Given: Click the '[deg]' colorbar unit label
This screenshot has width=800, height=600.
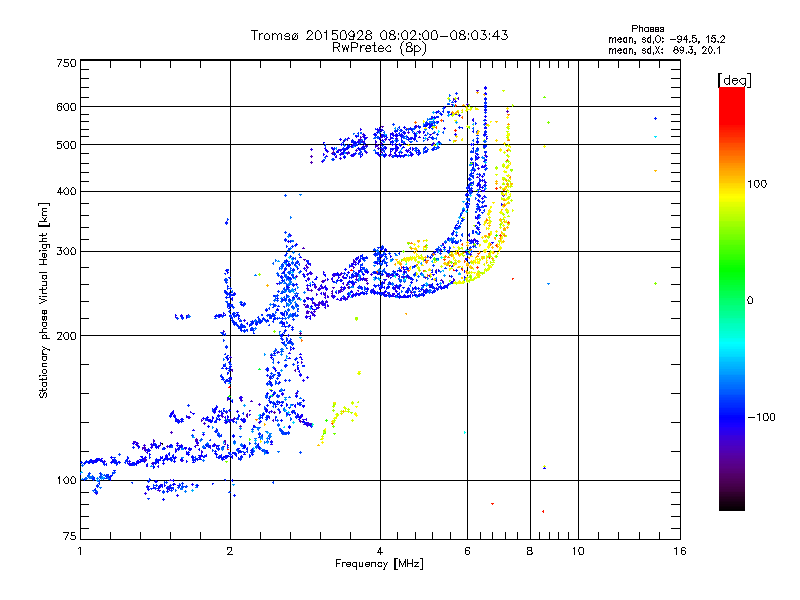Looking at the screenshot, I should coord(734,80).
